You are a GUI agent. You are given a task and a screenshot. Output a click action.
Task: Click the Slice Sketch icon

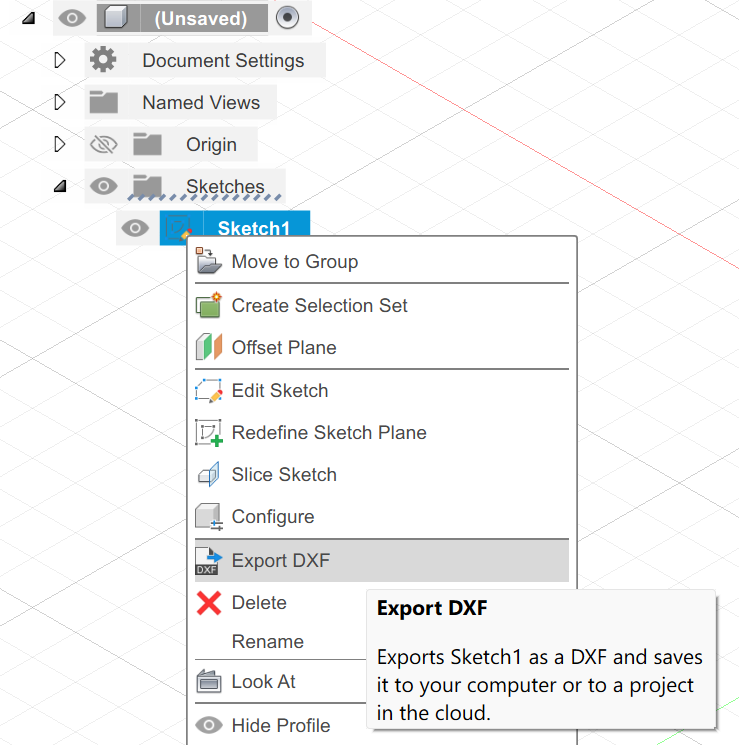(208, 475)
